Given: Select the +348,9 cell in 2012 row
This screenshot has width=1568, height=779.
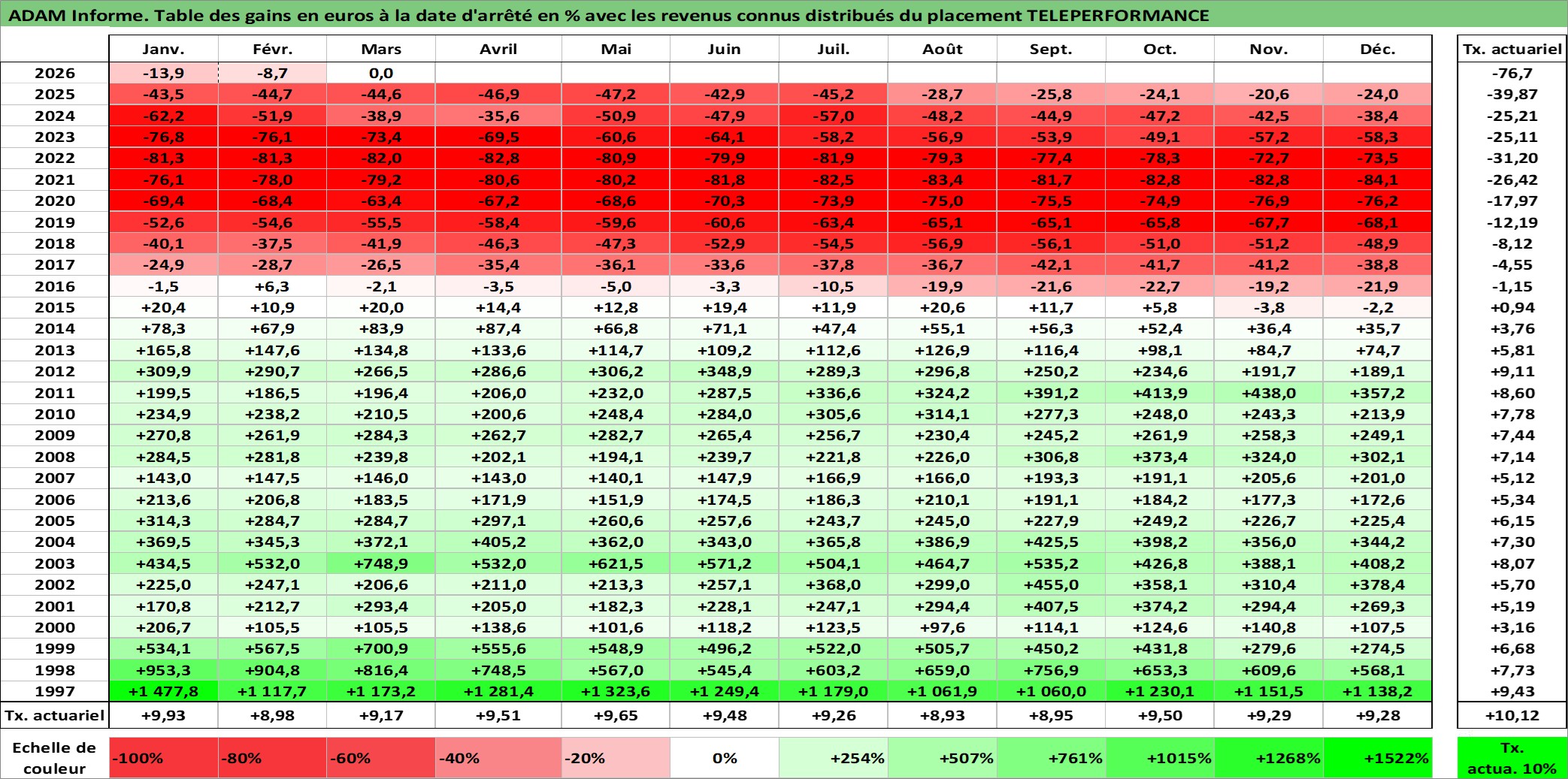Looking at the screenshot, I should pyautogui.click(x=725, y=371).
